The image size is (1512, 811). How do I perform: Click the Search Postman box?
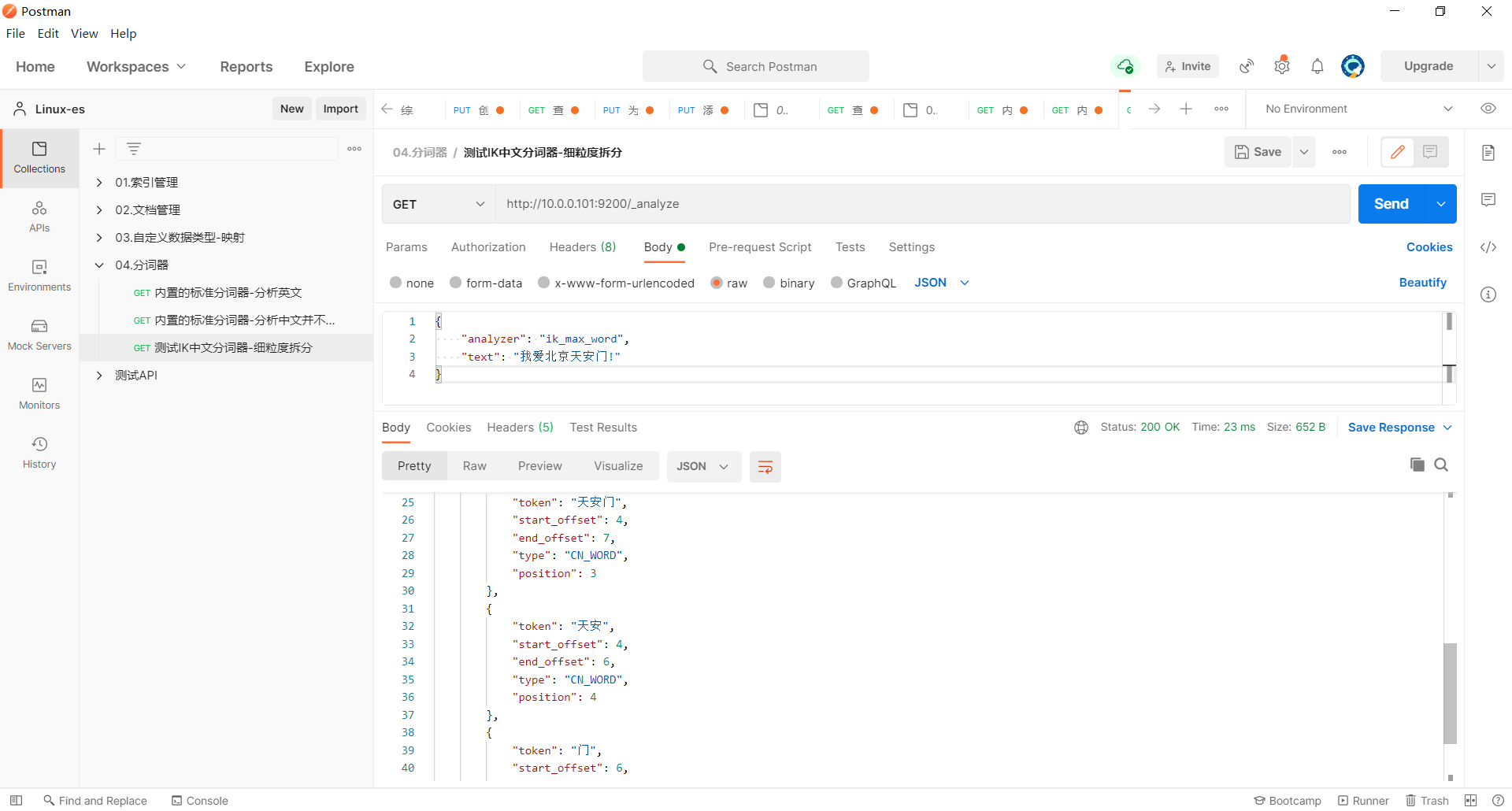(756, 66)
